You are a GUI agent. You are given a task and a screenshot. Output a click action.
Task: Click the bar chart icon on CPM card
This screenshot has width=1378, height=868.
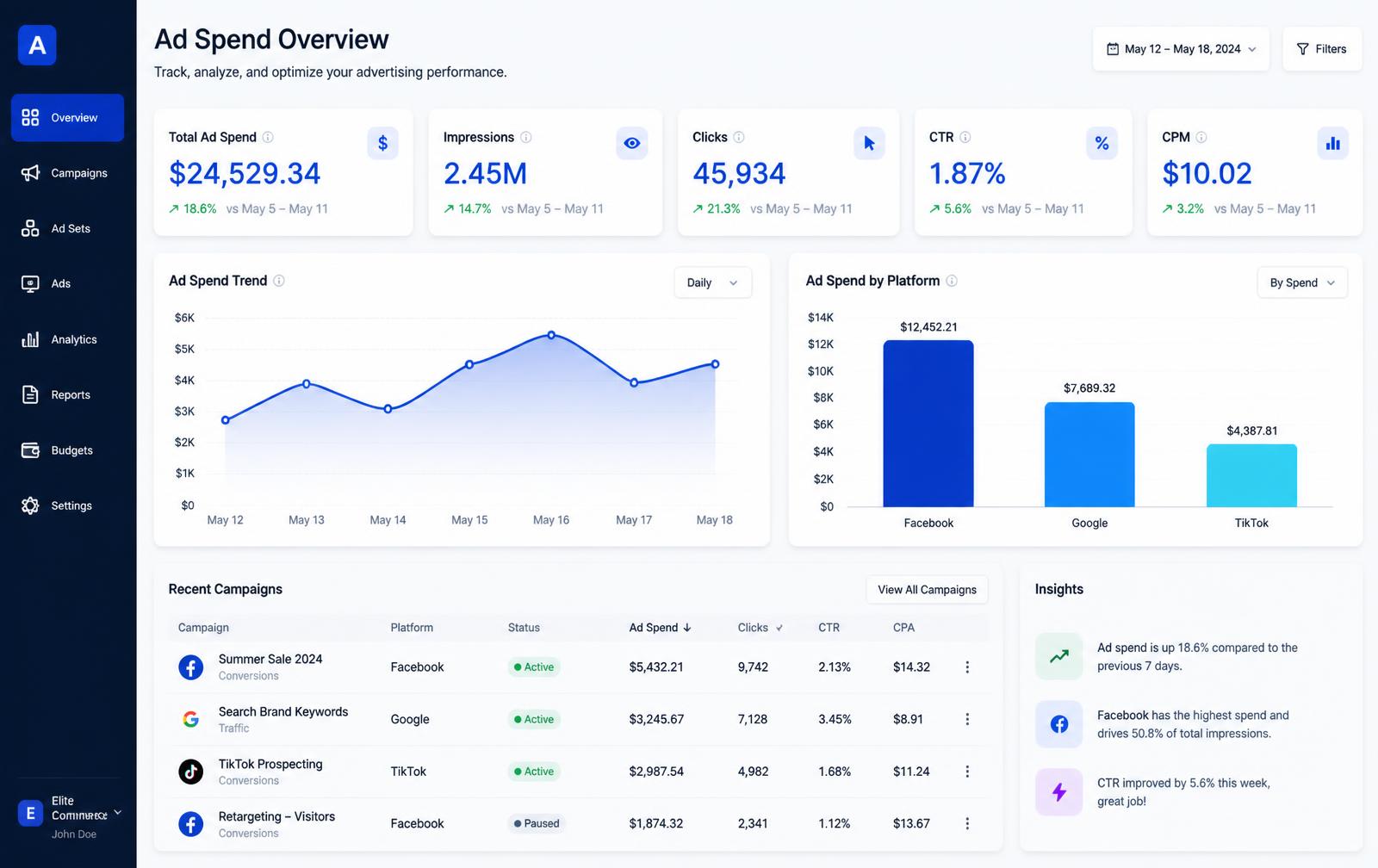click(1333, 143)
